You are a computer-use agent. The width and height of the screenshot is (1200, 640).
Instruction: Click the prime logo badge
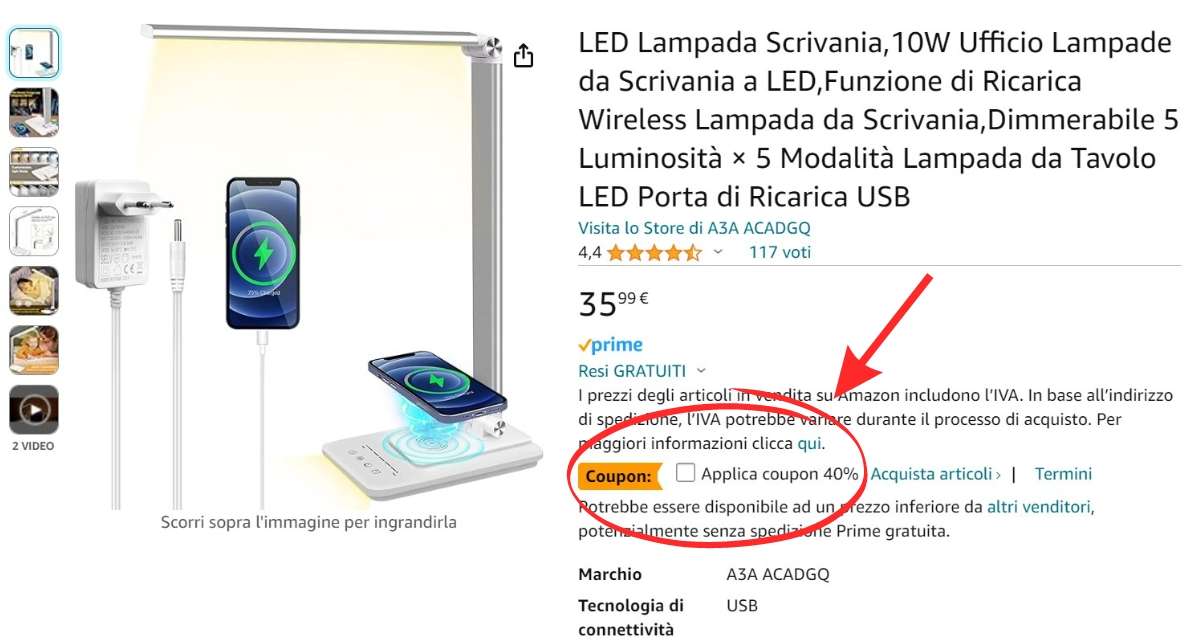click(x=611, y=345)
